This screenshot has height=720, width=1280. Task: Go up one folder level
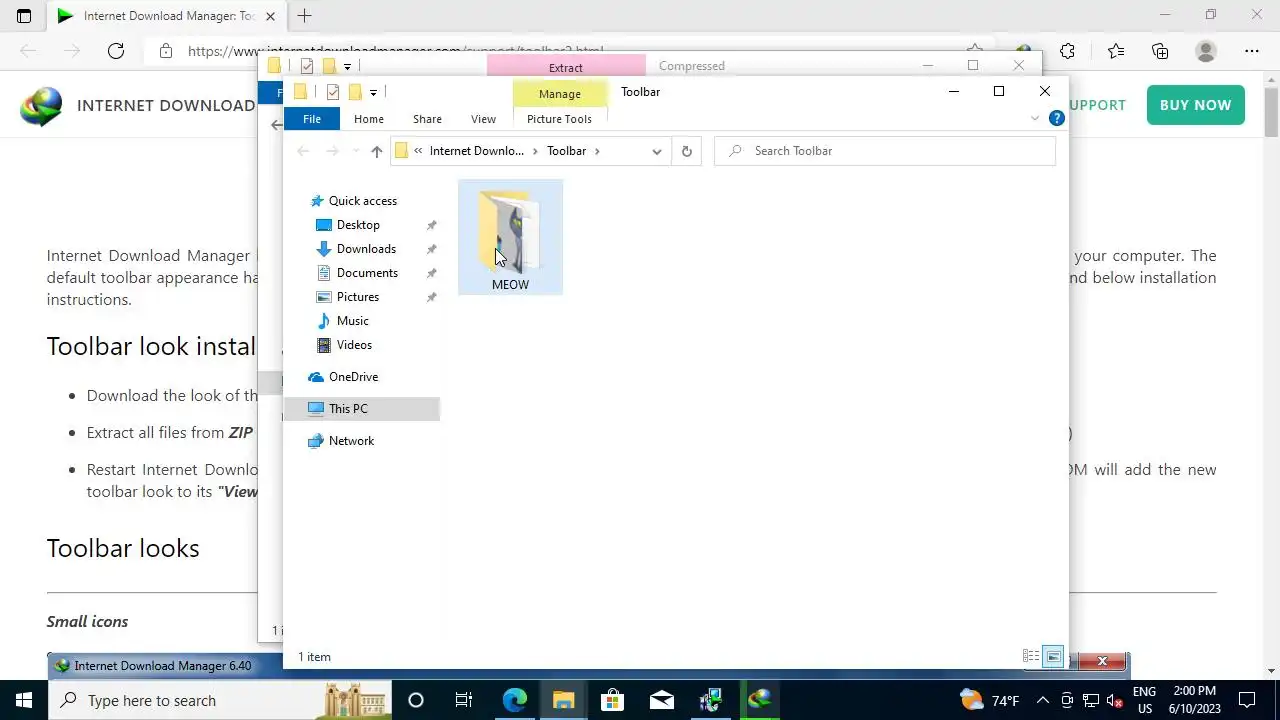click(x=376, y=151)
